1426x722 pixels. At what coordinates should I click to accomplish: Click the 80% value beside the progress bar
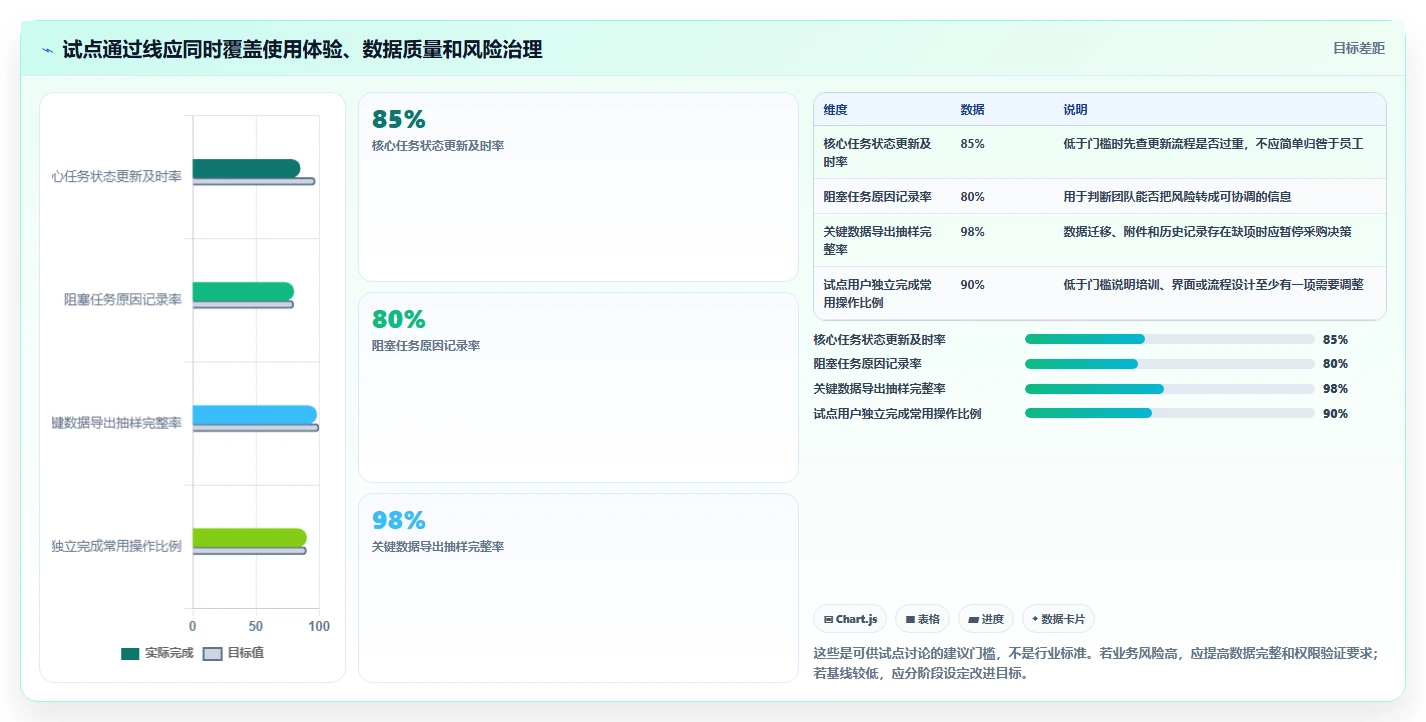pos(1335,364)
